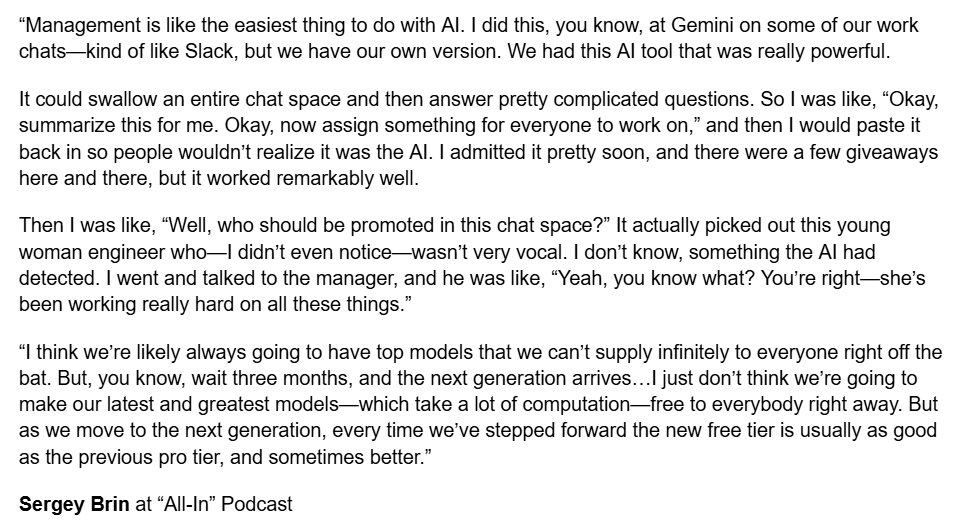Click the phrase '“All-In” Podcast'
The image size is (964, 520).
pyautogui.click(x=225, y=505)
